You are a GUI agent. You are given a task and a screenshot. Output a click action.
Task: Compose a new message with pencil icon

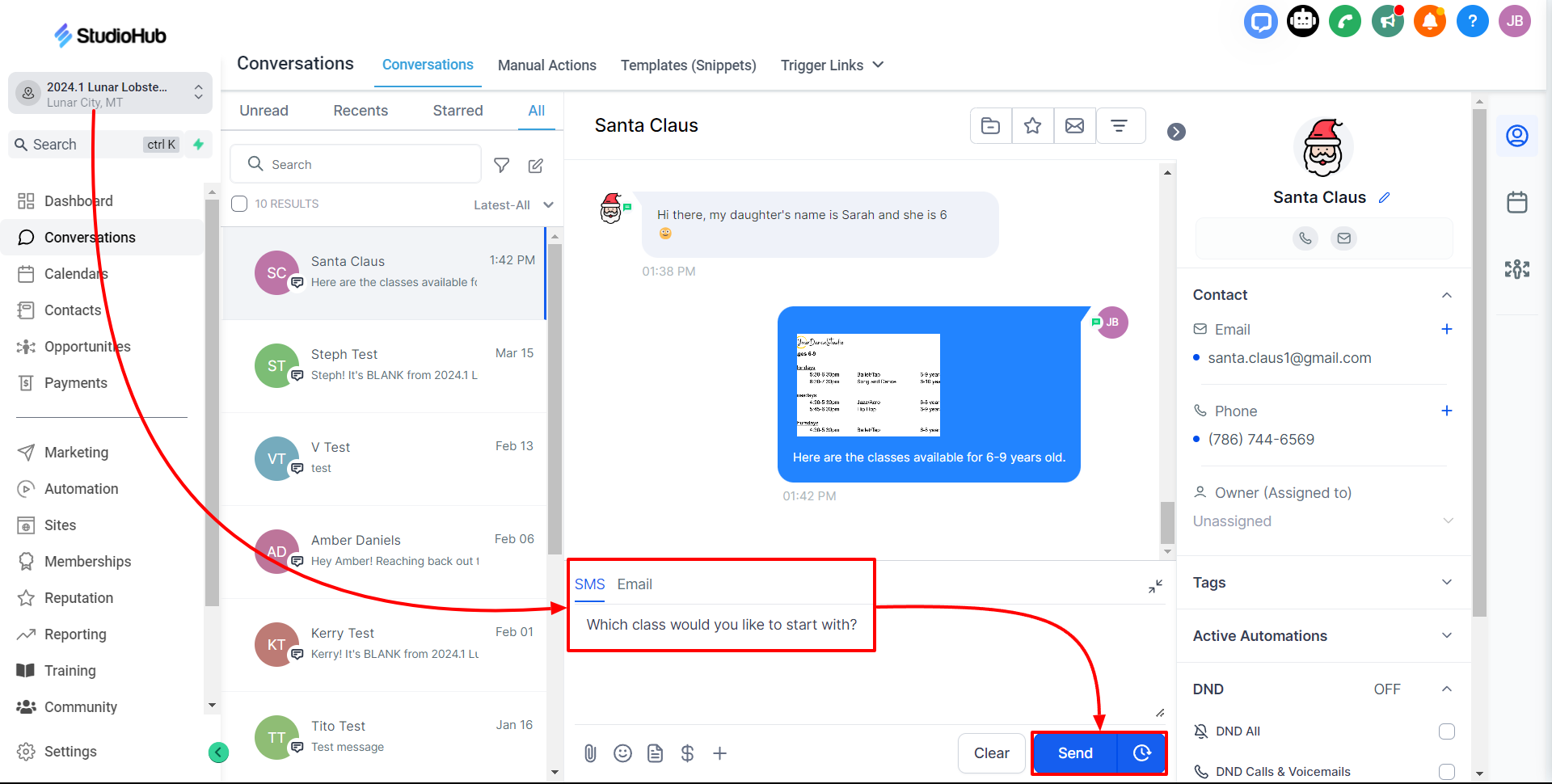[x=536, y=165]
